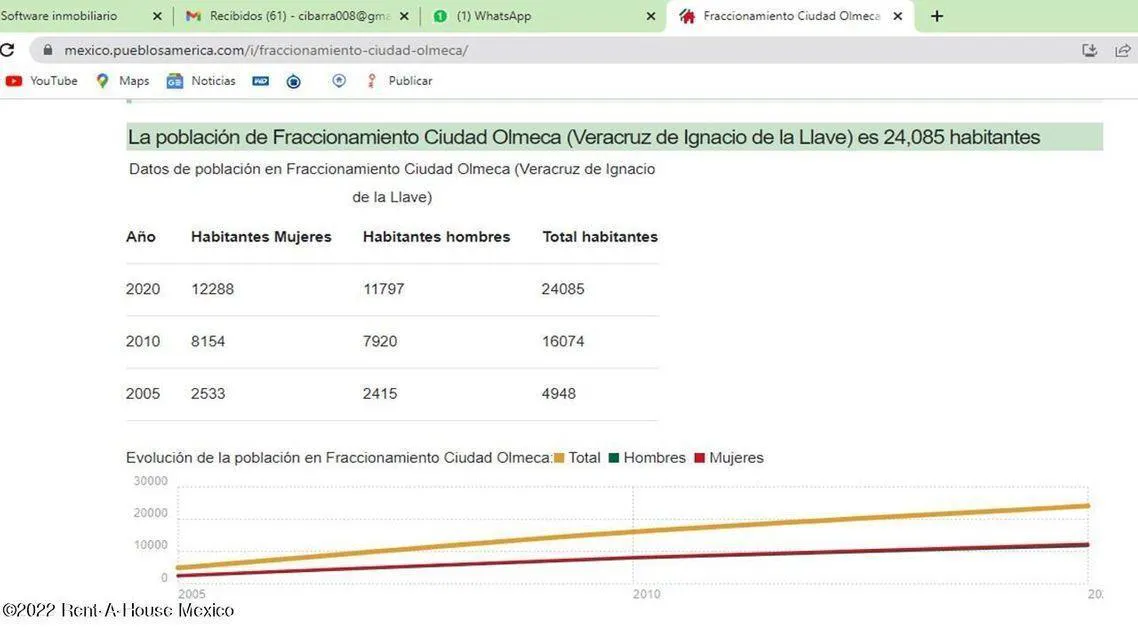Image resolution: width=1138 pixels, height=640 pixels.
Task: Click the blue WD bookmark icon
Action: coord(261,81)
